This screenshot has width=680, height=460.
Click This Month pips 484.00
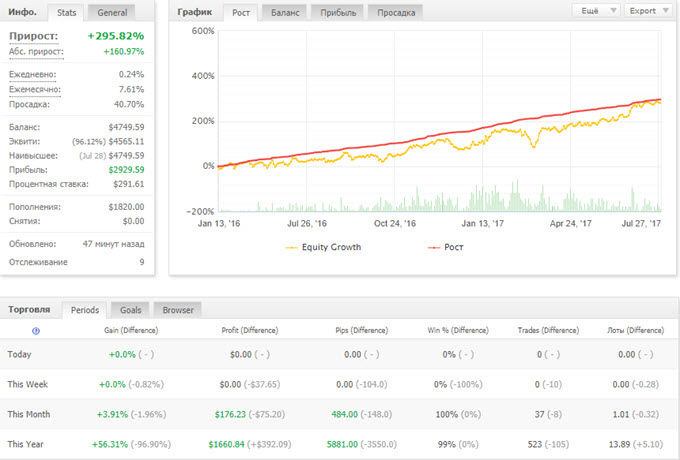pos(344,414)
